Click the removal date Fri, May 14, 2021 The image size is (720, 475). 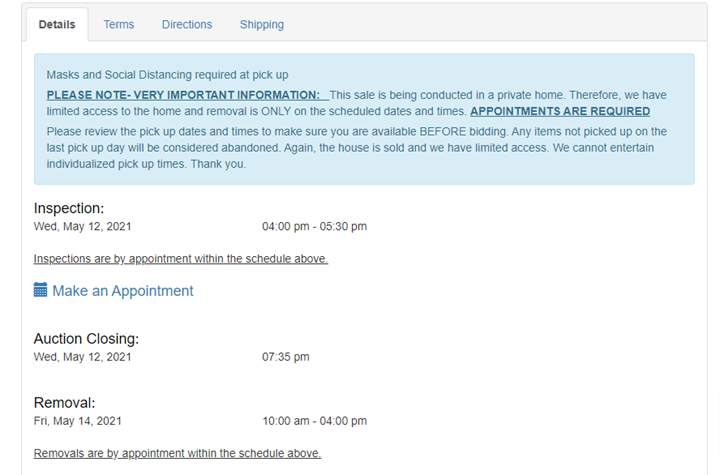[78, 421]
